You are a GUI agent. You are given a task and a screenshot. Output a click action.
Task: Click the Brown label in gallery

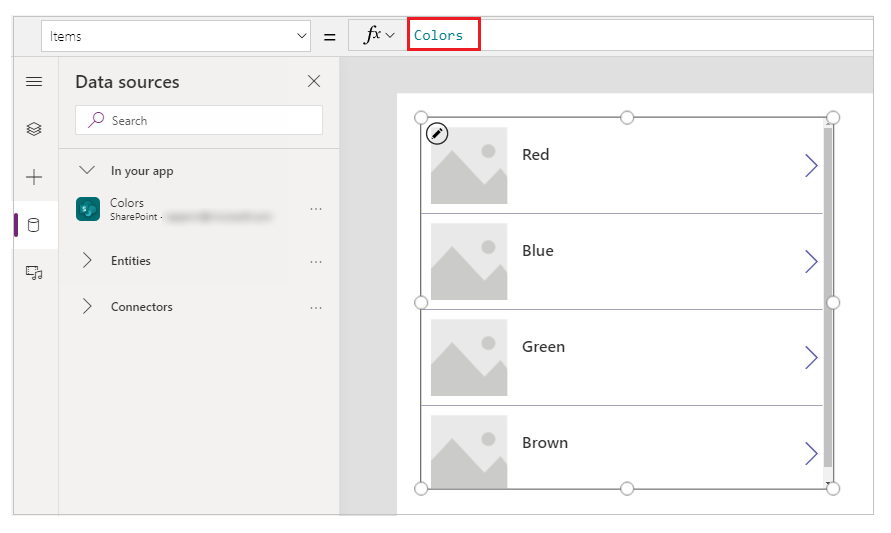tap(545, 443)
